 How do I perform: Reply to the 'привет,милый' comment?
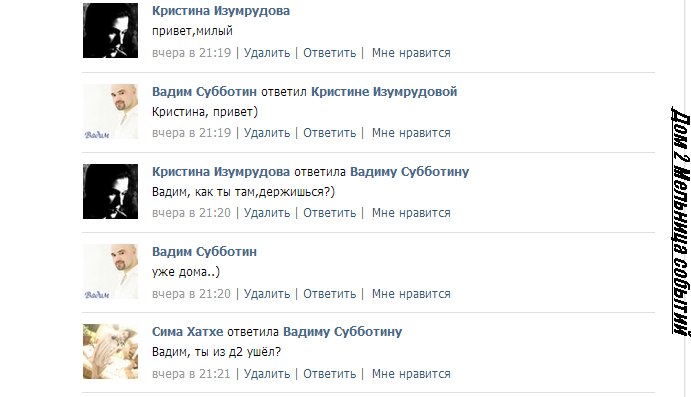pyautogui.click(x=330, y=53)
